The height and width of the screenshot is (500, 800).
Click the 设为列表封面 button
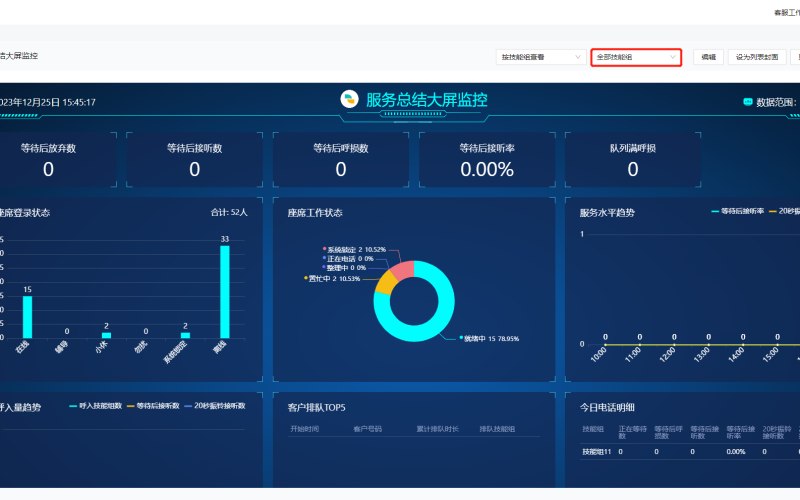pyautogui.click(x=757, y=57)
